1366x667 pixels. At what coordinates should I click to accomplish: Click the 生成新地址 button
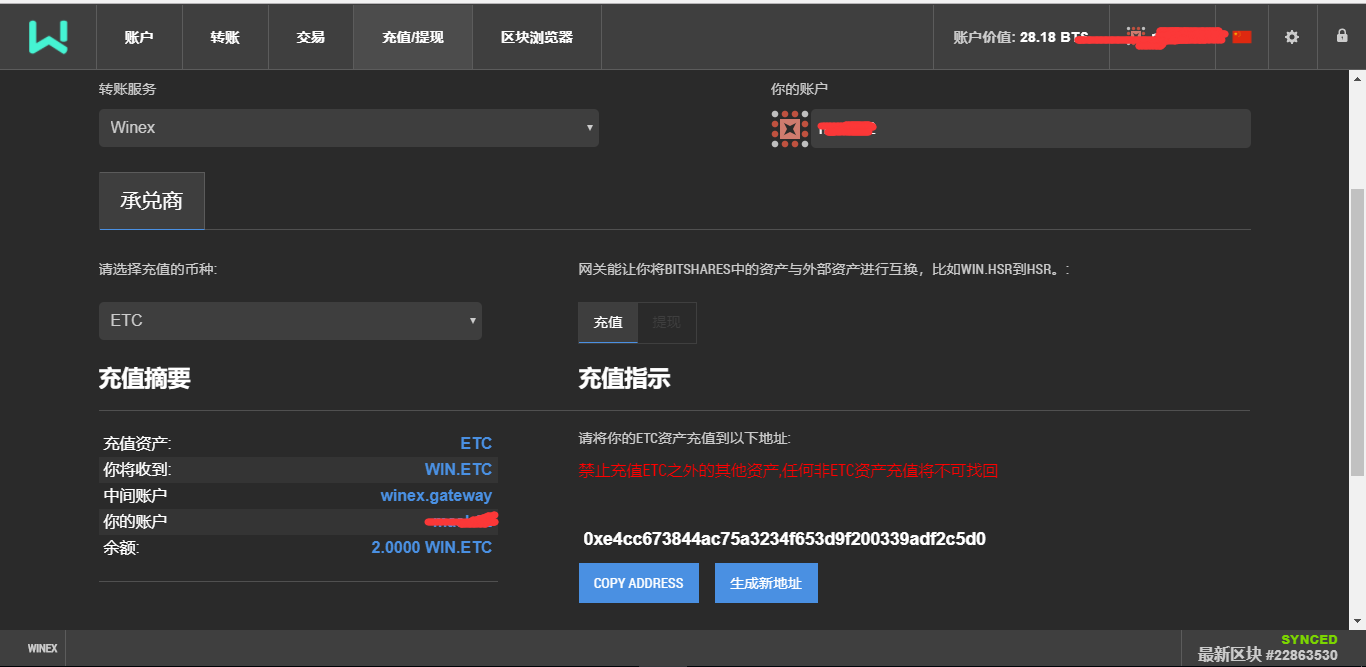coord(766,583)
